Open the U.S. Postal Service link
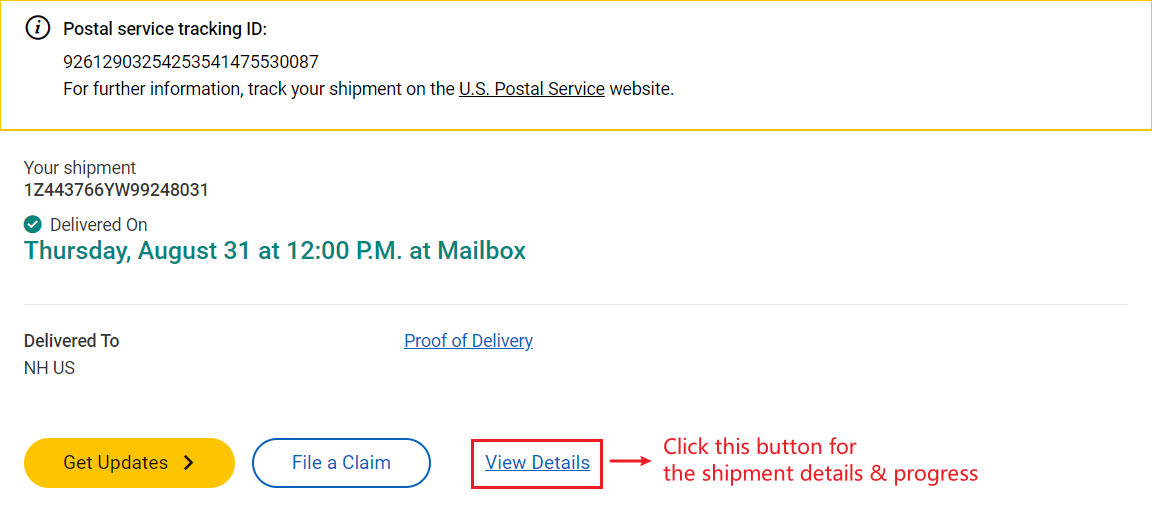The width and height of the screenshot is (1152, 520). (x=531, y=89)
